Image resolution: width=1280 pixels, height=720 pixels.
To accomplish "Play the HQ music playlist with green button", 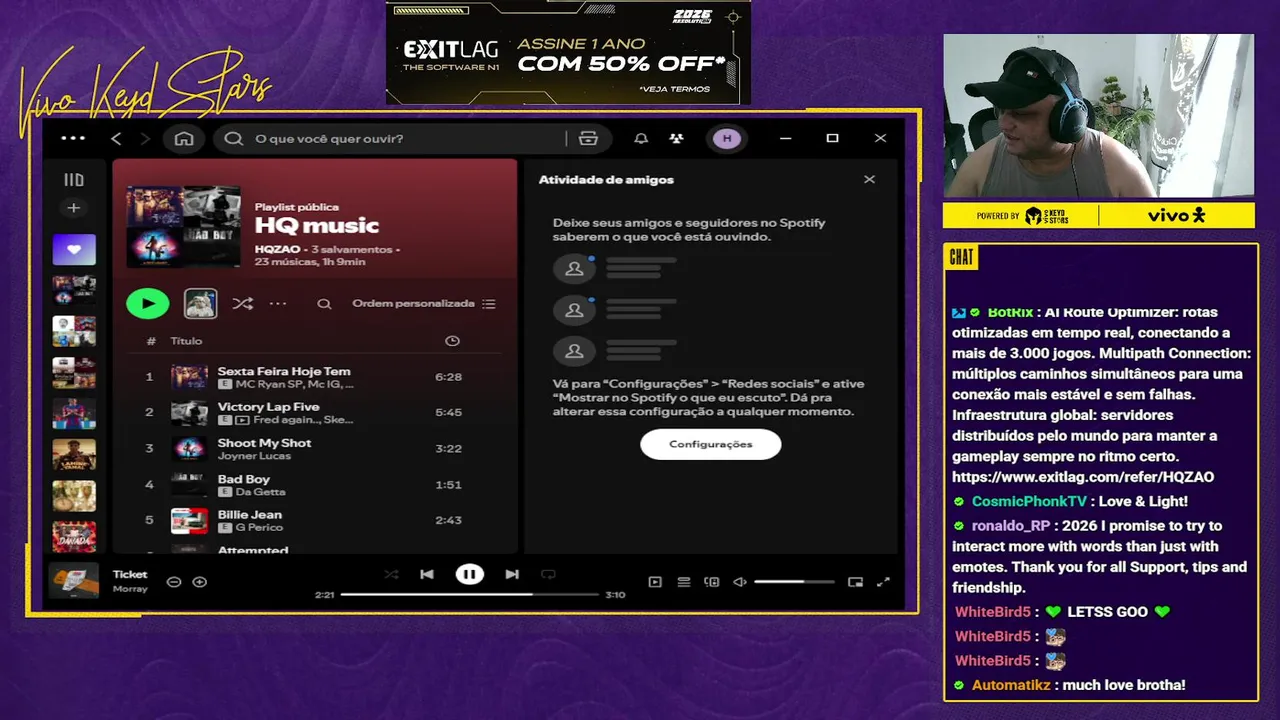I will pyautogui.click(x=148, y=303).
